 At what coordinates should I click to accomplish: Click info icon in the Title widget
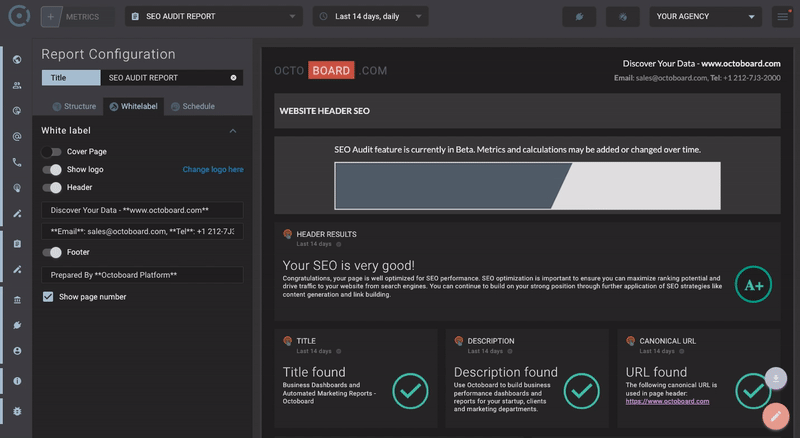coord(339,351)
